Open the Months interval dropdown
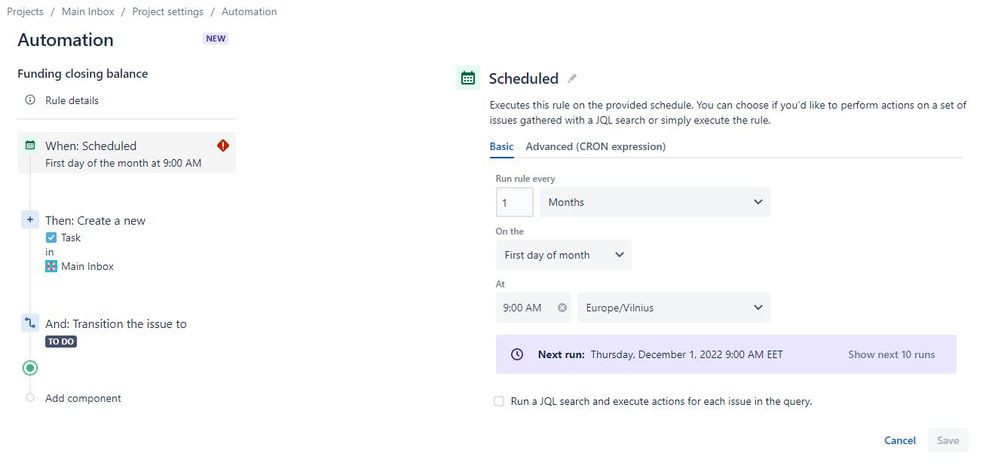The width and height of the screenshot is (998, 472). tap(655, 202)
